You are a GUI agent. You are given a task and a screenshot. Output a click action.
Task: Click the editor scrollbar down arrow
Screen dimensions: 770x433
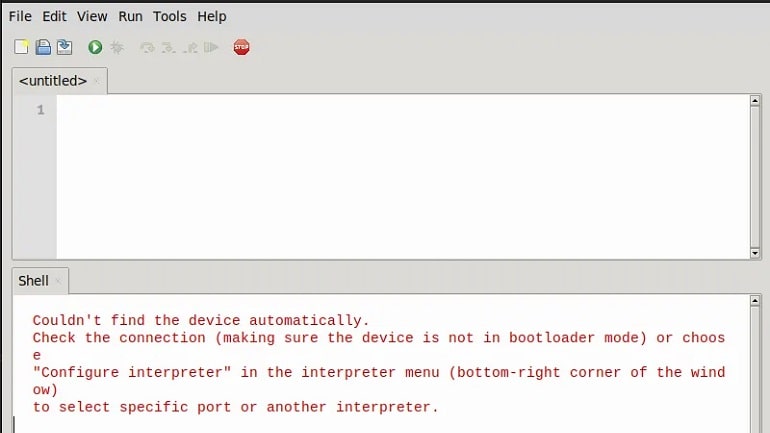click(x=755, y=253)
